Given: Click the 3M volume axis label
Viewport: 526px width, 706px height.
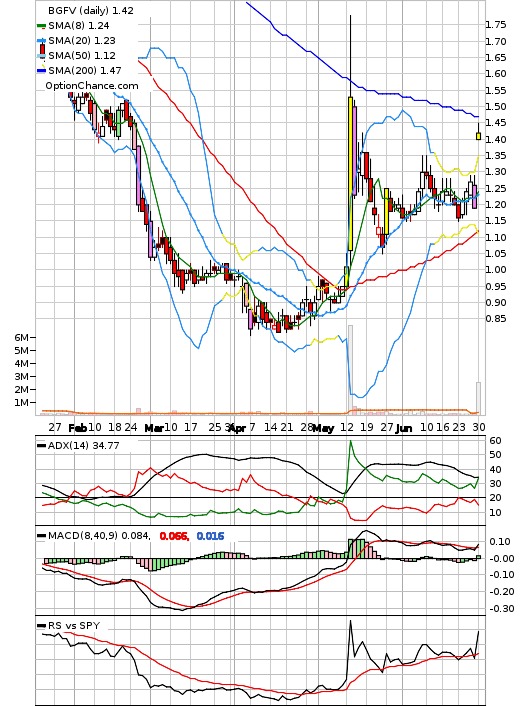Looking at the screenshot, I should pos(22,376).
